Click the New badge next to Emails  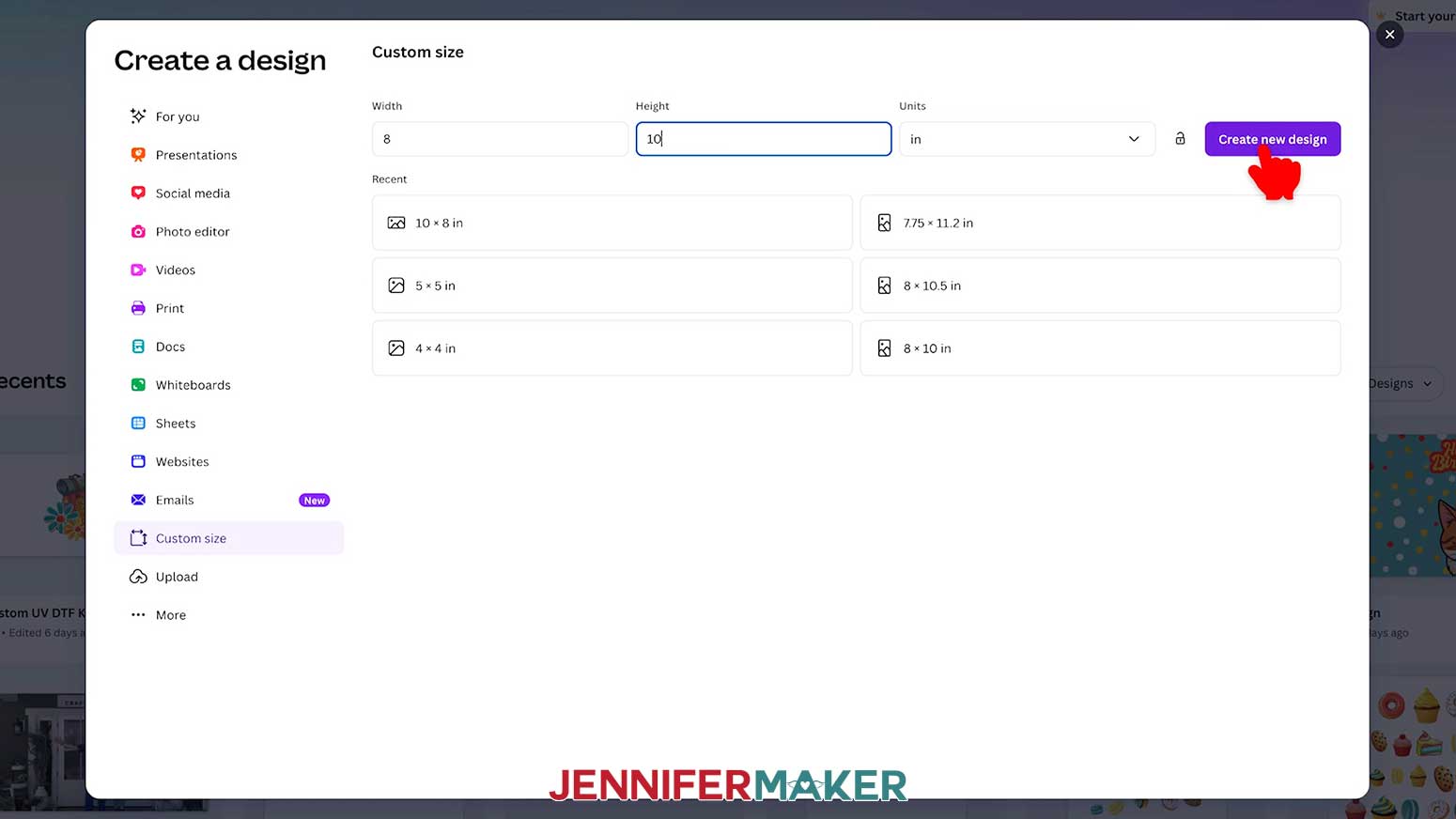[x=314, y=501]
